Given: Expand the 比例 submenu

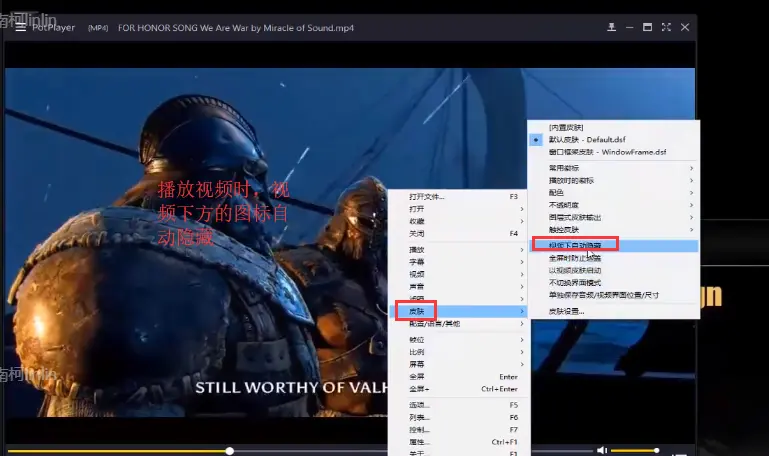Looking at the screenshot, I should point(458,352).
